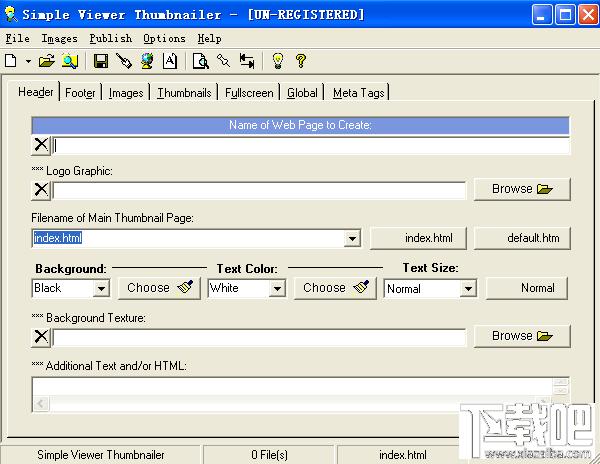The height and width of the screenshot is (464, 600).
Task: Browse for a Logo Graphic file
Action: point(522,189)
